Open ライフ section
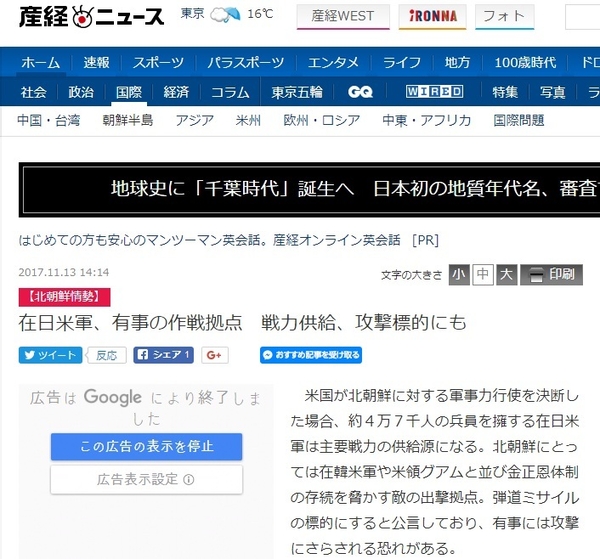Viewport: 600px width, 559px height. coord(402,62)
